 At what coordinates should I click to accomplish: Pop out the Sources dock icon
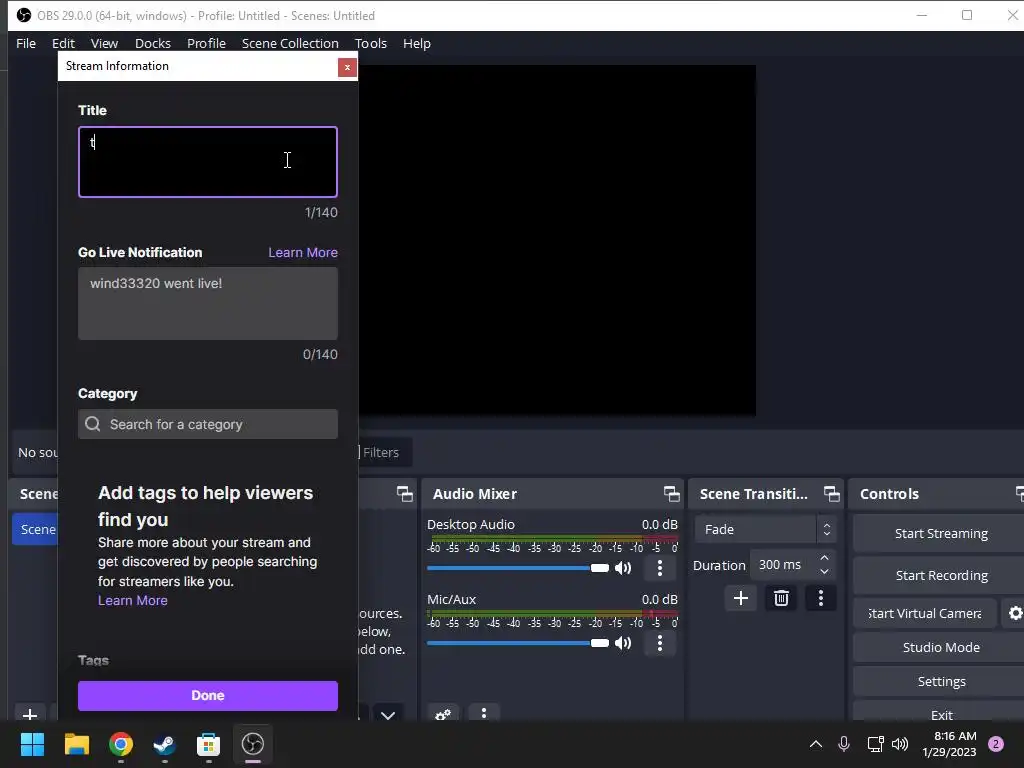tap(405, 494)
